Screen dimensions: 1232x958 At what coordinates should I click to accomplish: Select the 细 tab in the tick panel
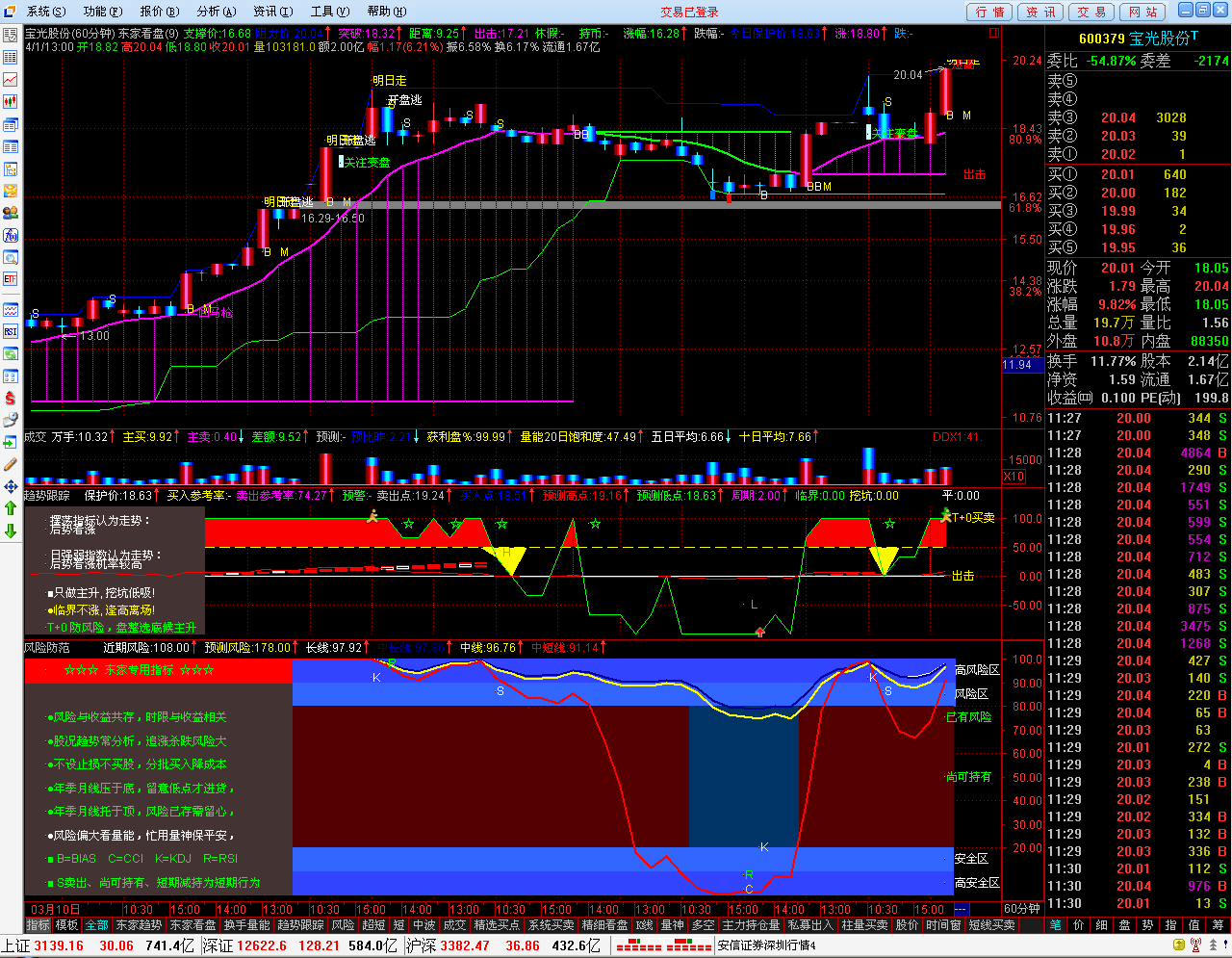pos(1101,925)
